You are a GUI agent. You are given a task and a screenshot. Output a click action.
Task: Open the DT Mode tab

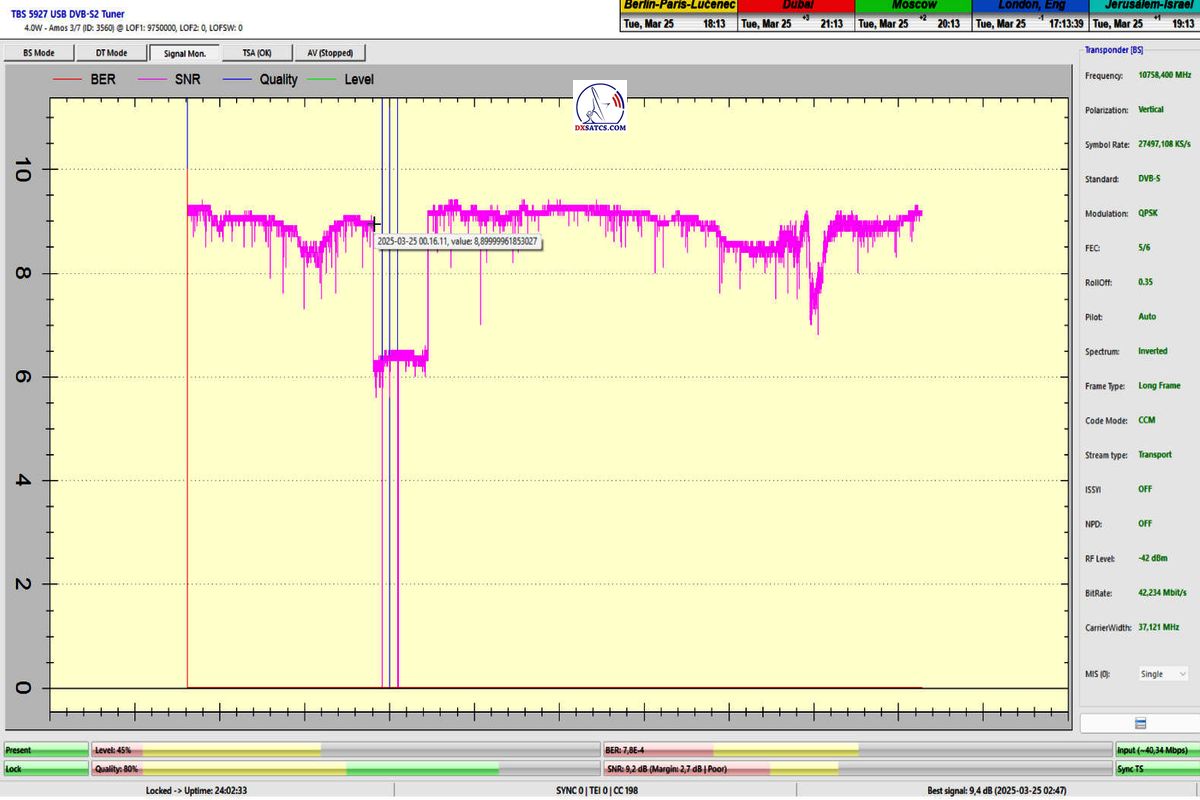(x=111, y=53)
